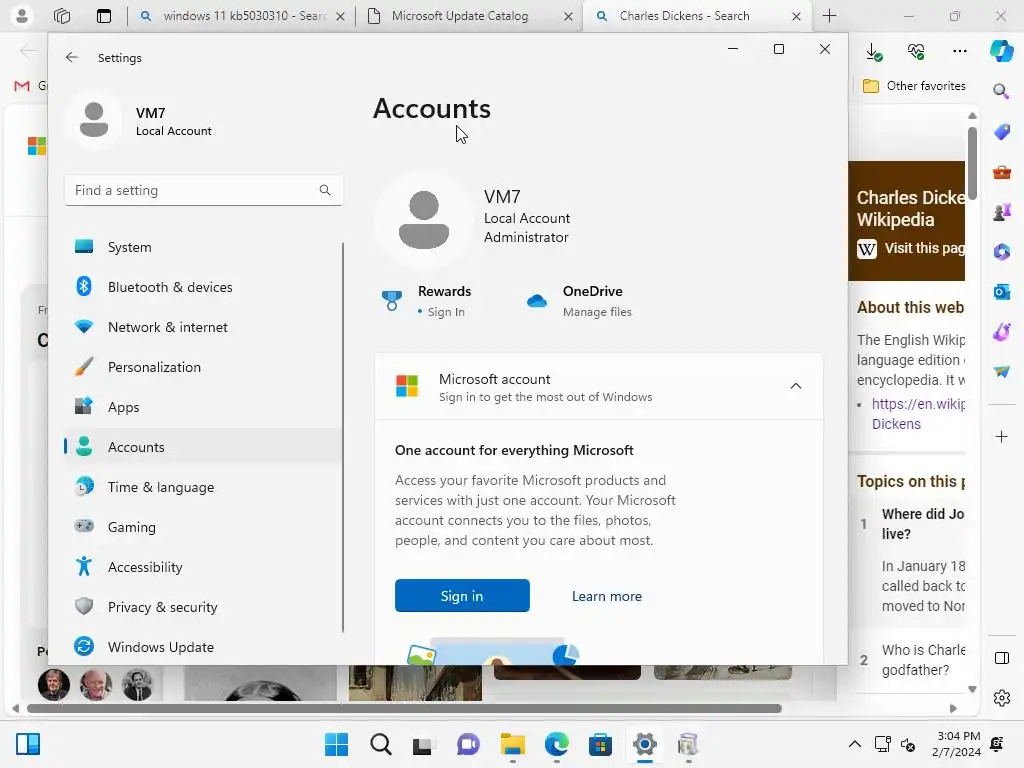
Task: Open Edge sidebar Tools briefcase icon
Action: coord(1002,172)
